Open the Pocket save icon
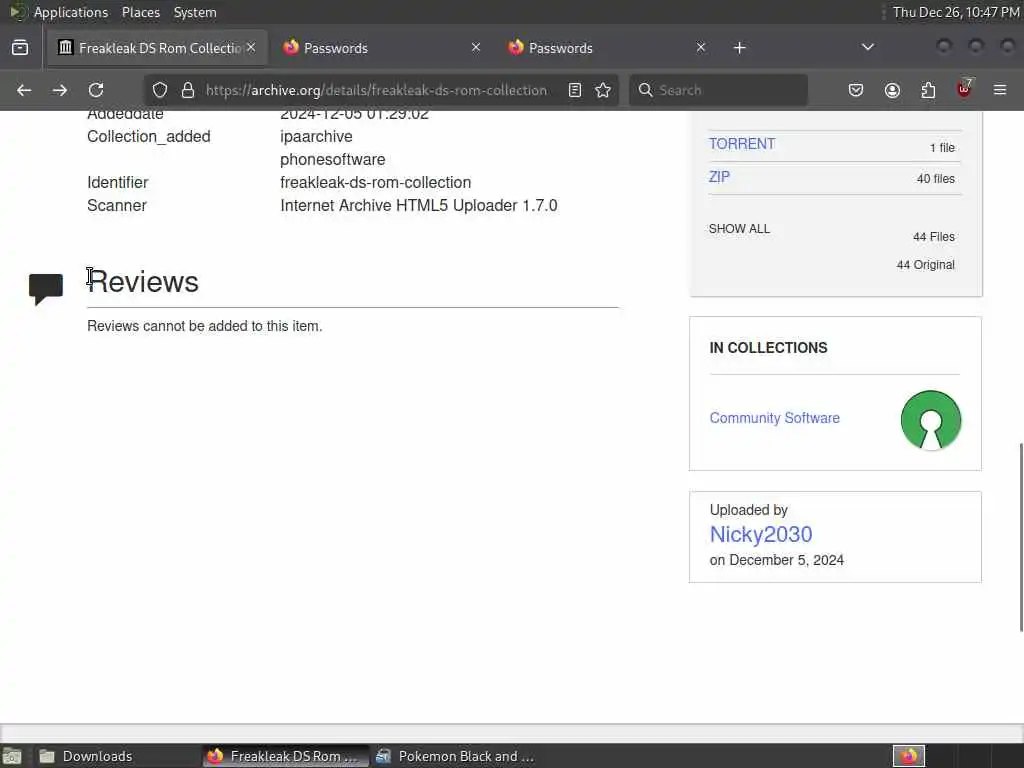Viewport: 1024px width, 768px height. [x=856, y=90]
